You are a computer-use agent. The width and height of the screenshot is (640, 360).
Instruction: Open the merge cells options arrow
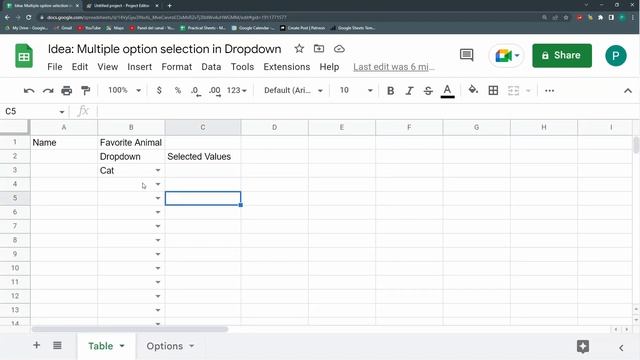point(528,91)
